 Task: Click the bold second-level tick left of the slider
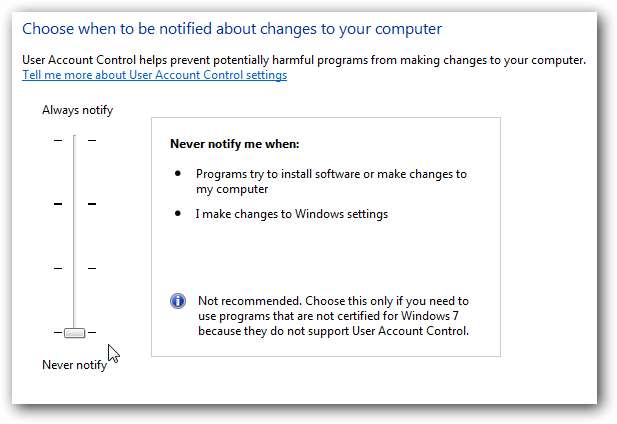pyautogui.click(x=58, y=204)
